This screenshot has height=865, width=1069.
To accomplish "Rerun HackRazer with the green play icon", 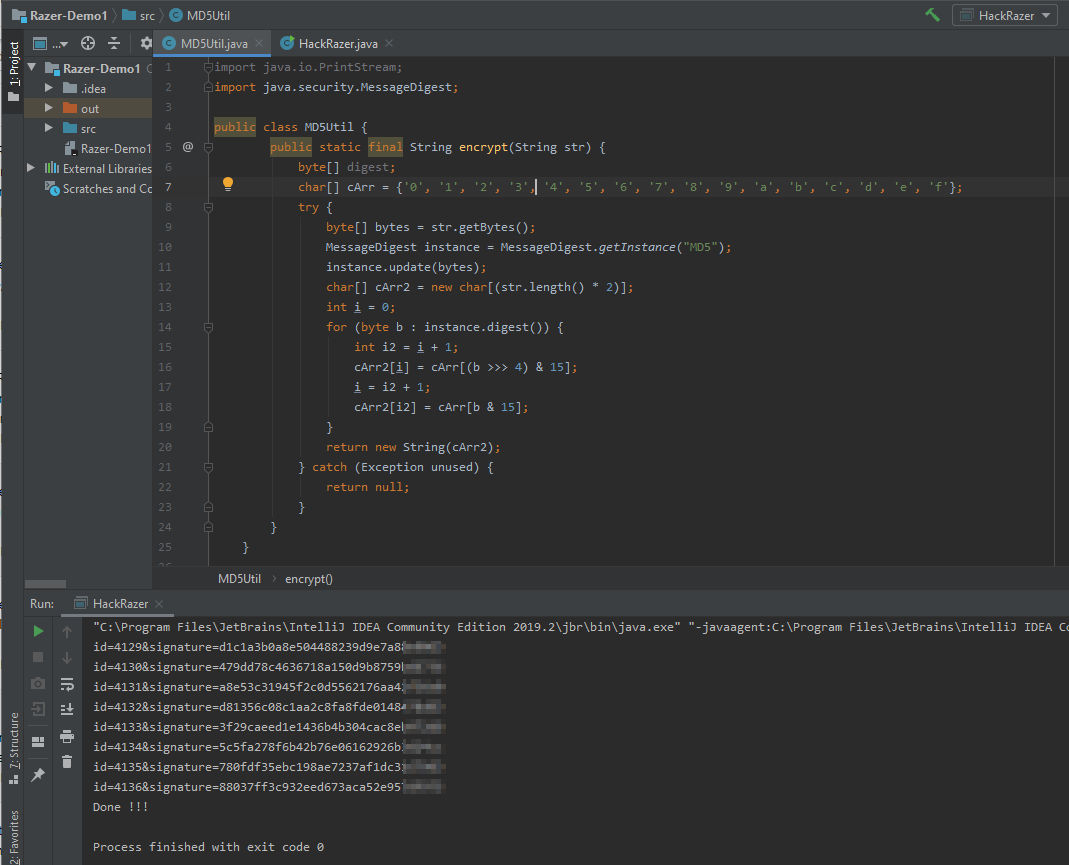I will click(x=38, y=631).
